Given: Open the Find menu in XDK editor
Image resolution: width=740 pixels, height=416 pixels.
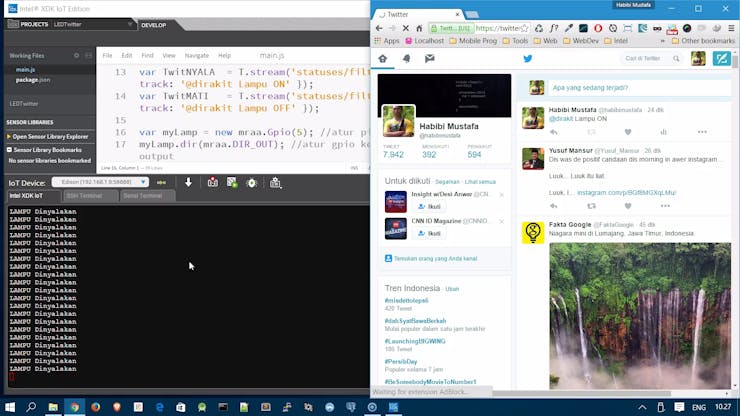Looking at the screenshot, I should point(147,55).
